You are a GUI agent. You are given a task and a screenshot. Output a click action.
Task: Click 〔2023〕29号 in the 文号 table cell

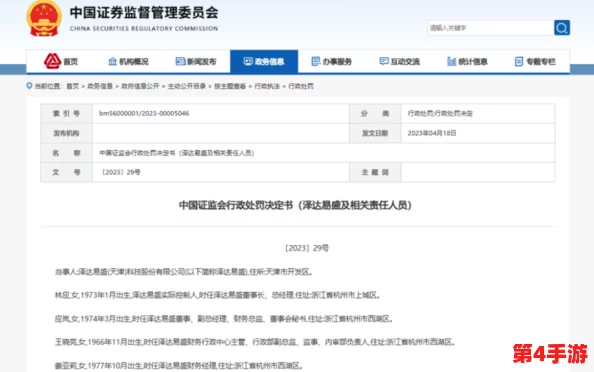(120, 172)
